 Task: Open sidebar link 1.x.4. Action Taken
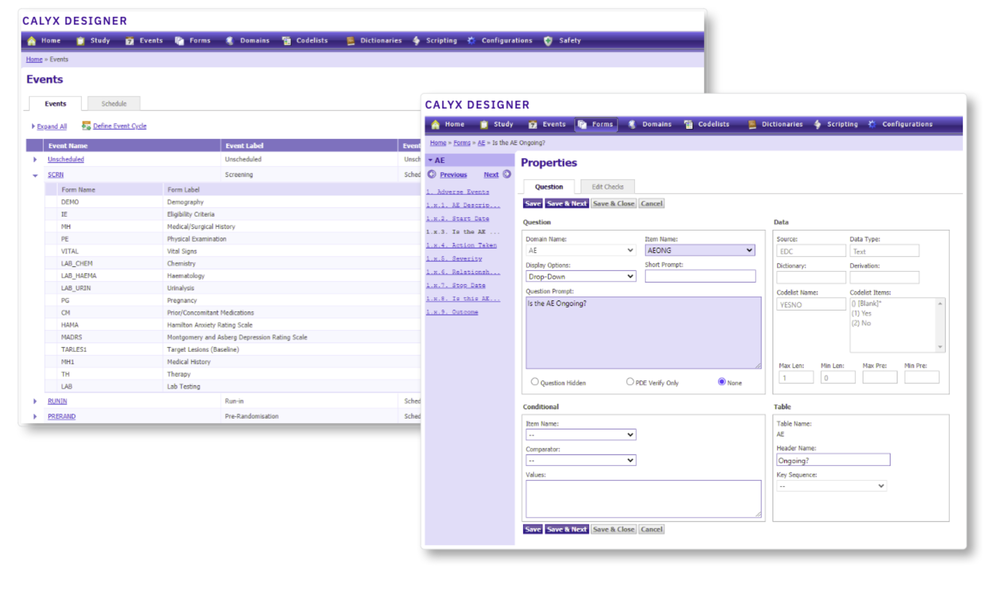462,245
